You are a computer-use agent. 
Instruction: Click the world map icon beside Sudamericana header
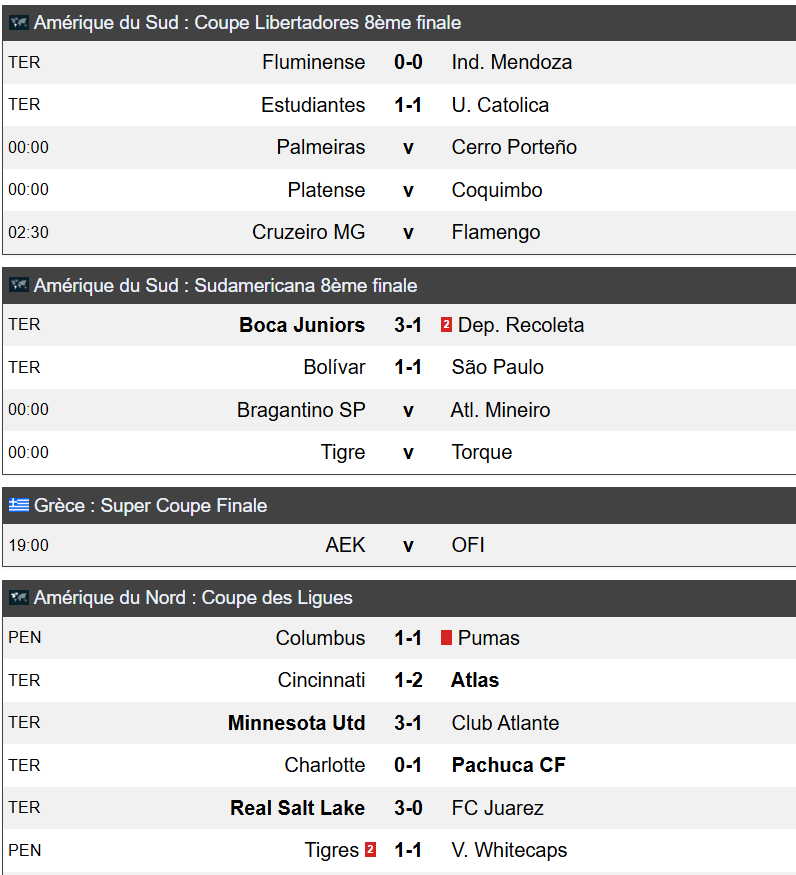coord(18,285)
